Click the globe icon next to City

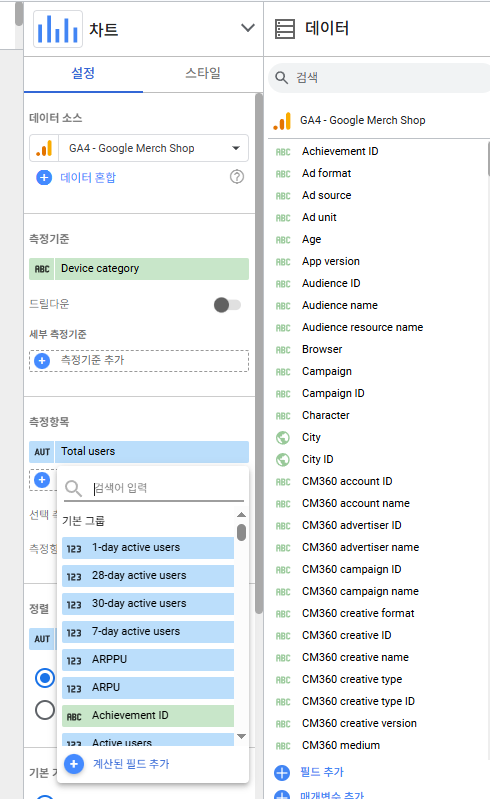[x=283, y=437]
